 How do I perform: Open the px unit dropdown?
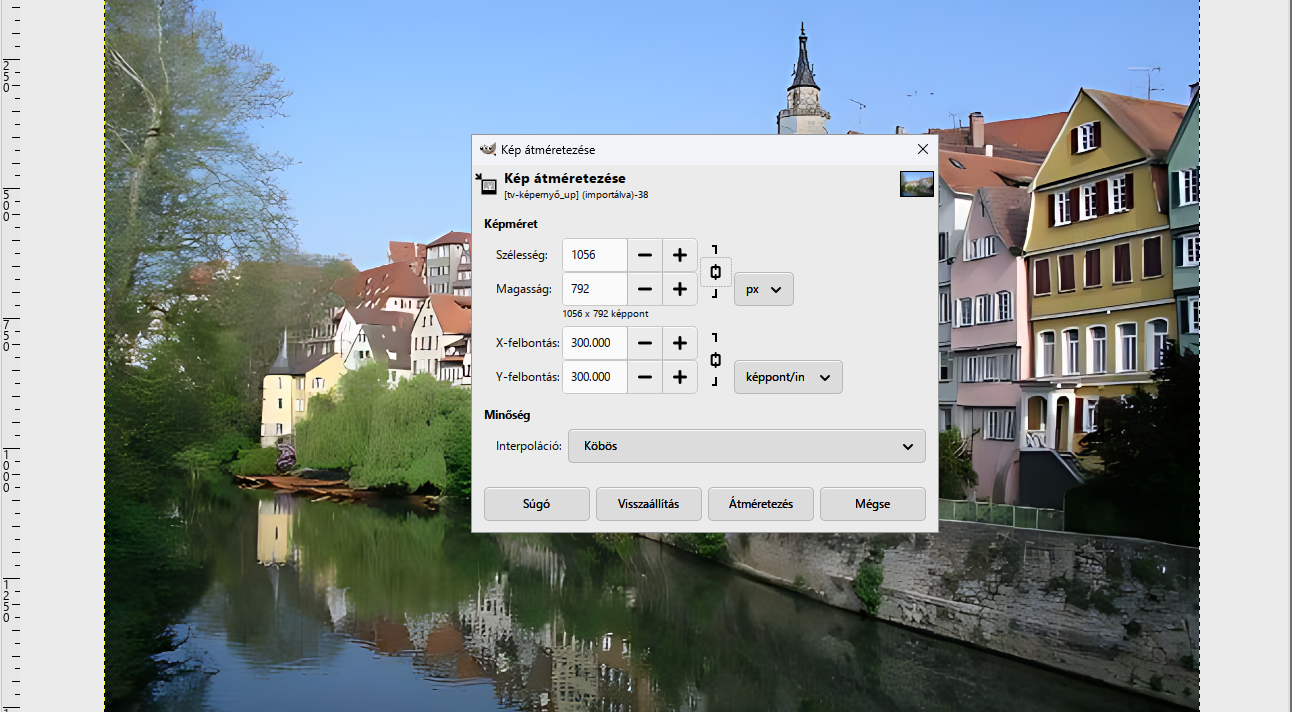click(x=764, y=289)
